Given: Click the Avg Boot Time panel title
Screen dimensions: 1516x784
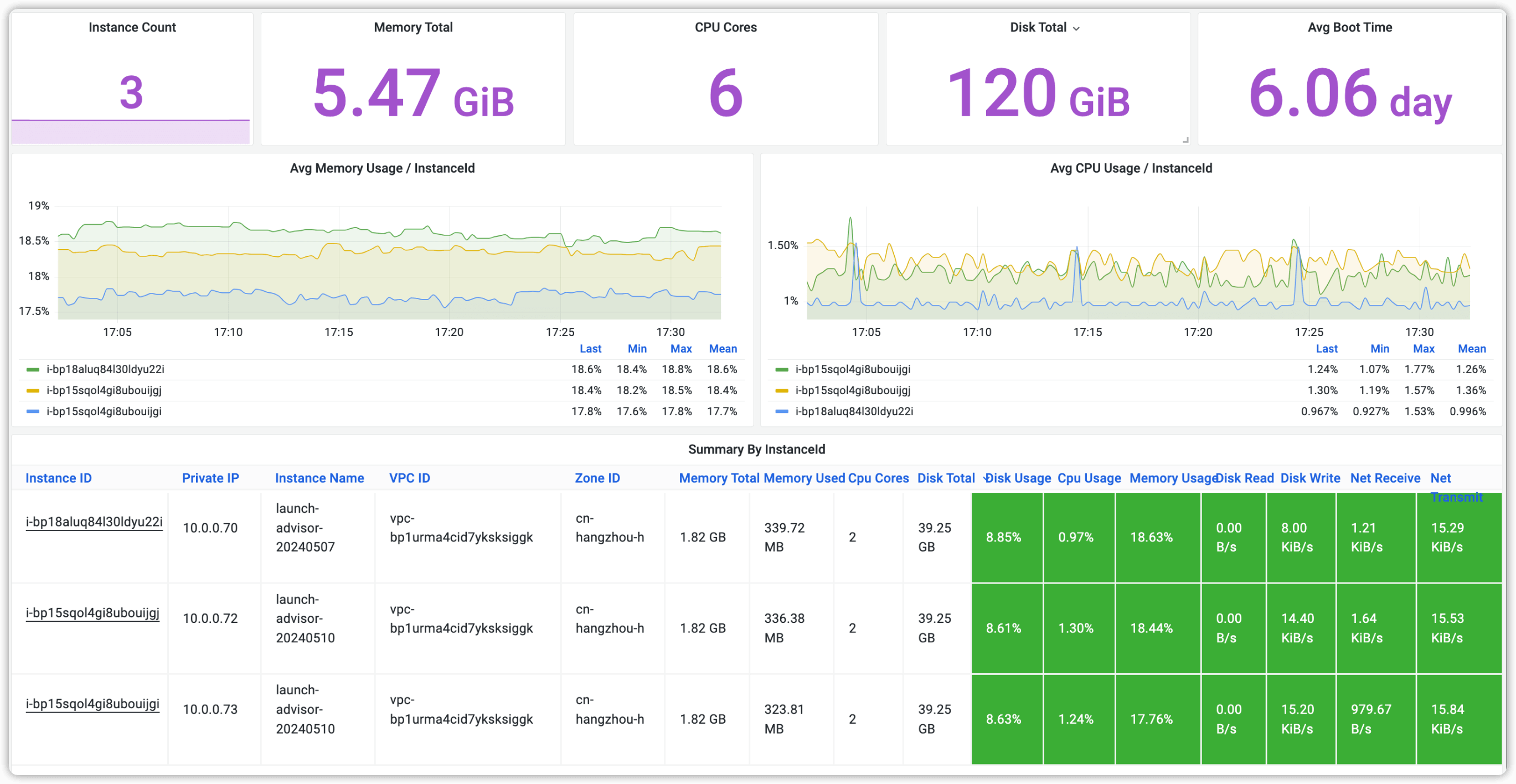Looking at the screenshot, I should [1349, 27].
